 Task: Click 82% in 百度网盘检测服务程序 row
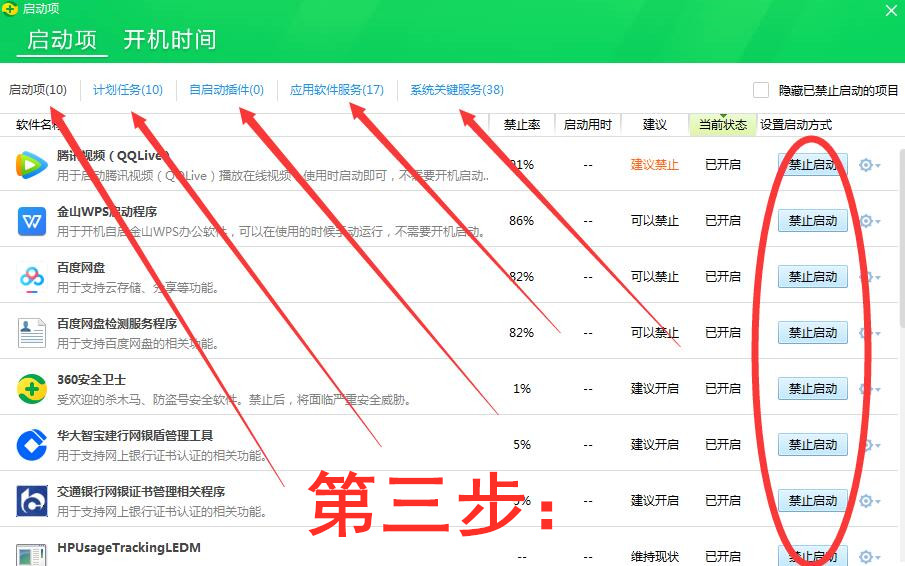(521, 333)
